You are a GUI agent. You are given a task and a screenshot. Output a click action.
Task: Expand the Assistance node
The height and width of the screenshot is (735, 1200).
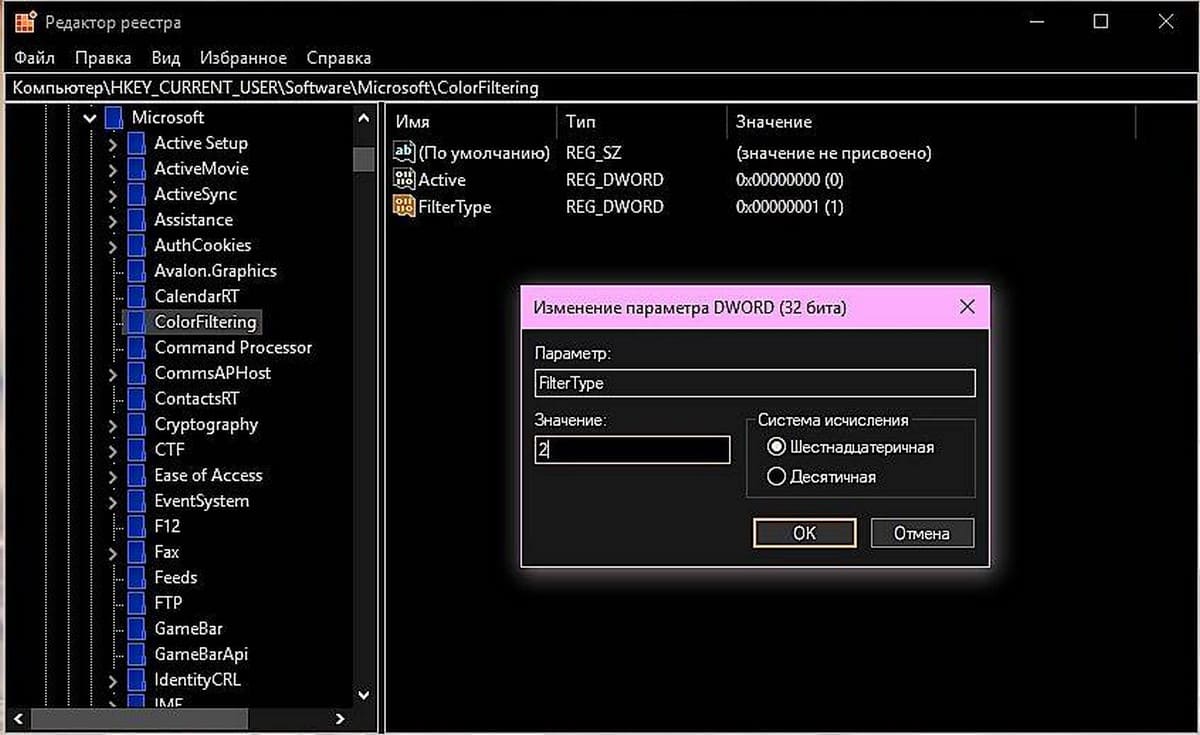(113, 220)
